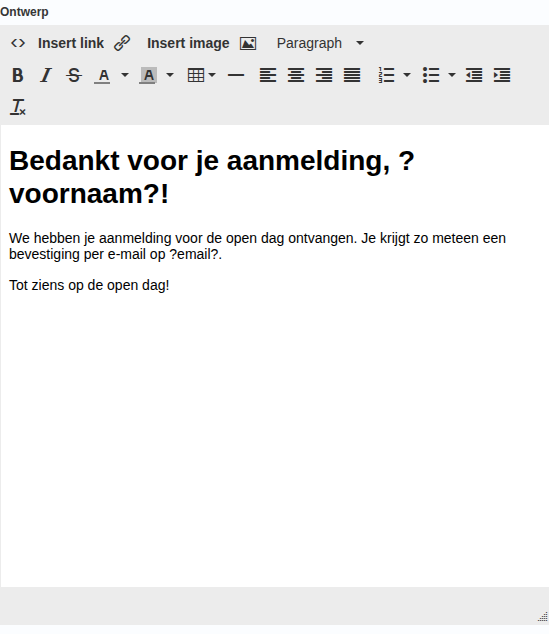Click the empty editor content area
Image resolution: width=549 pixels, height=634 pixels.
tap(274, 440)
